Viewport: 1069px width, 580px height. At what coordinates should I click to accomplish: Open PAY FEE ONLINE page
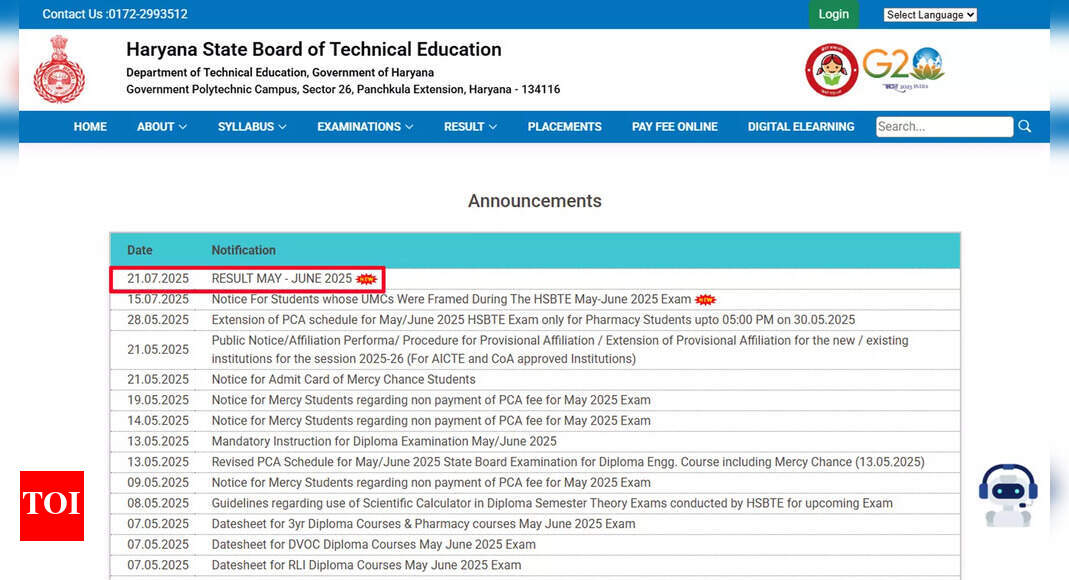pyautogui.click(x=674, y=127)
